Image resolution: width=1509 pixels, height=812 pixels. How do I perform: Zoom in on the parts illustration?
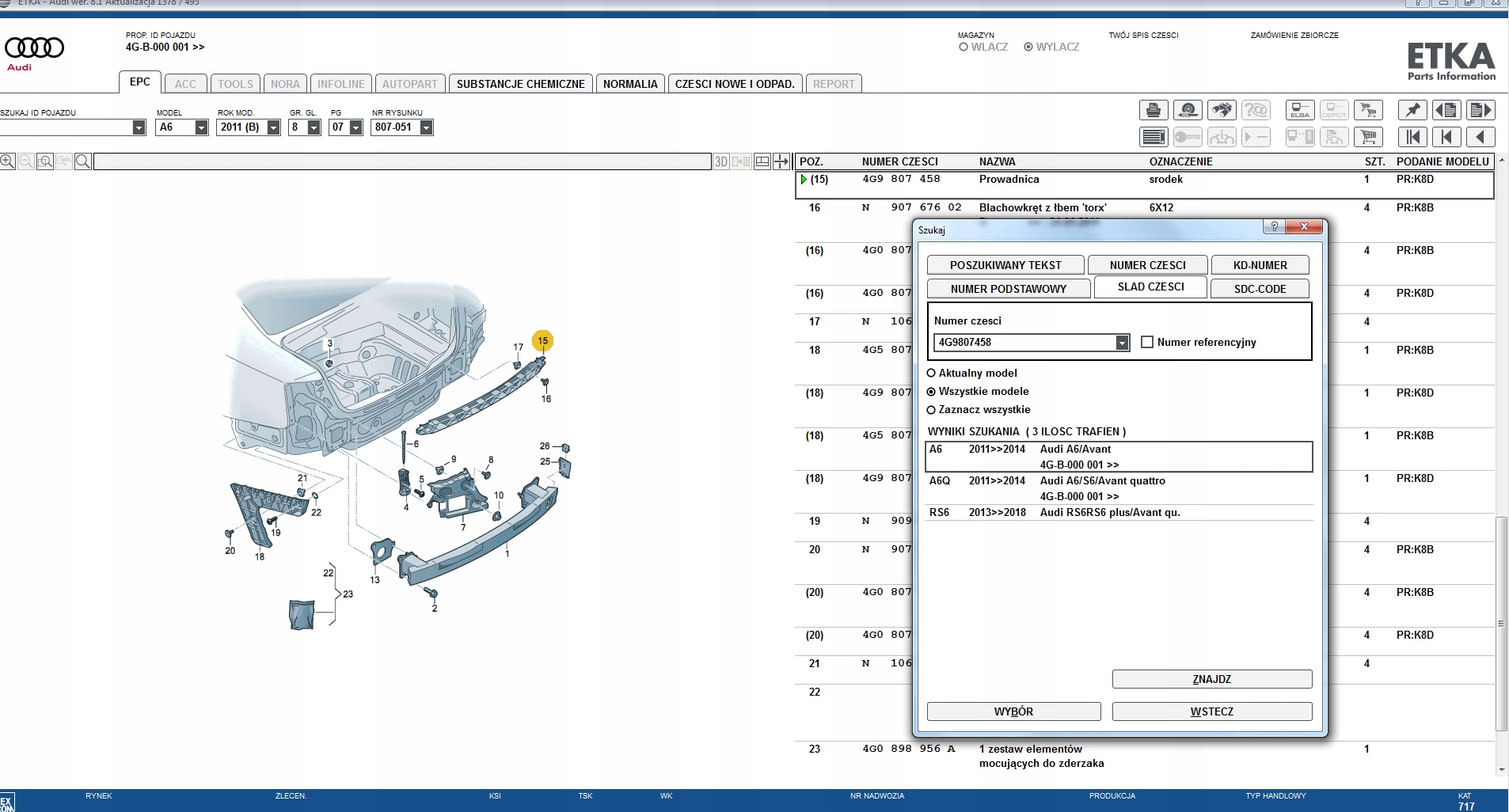(8, 161)
